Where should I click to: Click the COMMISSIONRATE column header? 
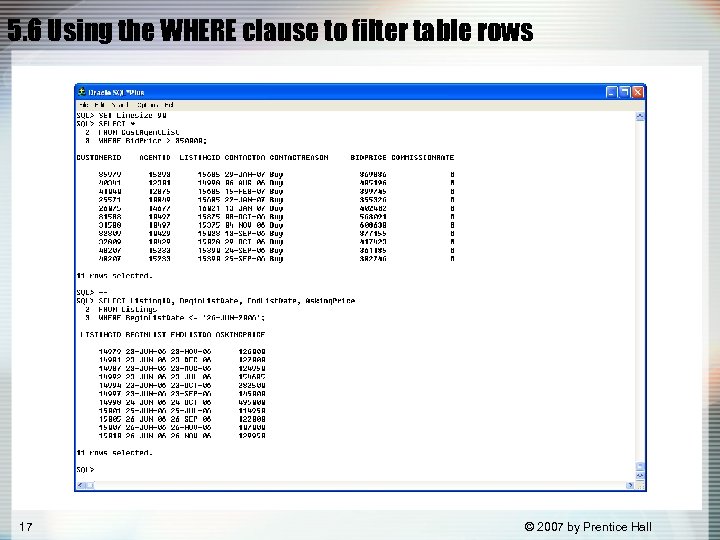click(423, 158)
